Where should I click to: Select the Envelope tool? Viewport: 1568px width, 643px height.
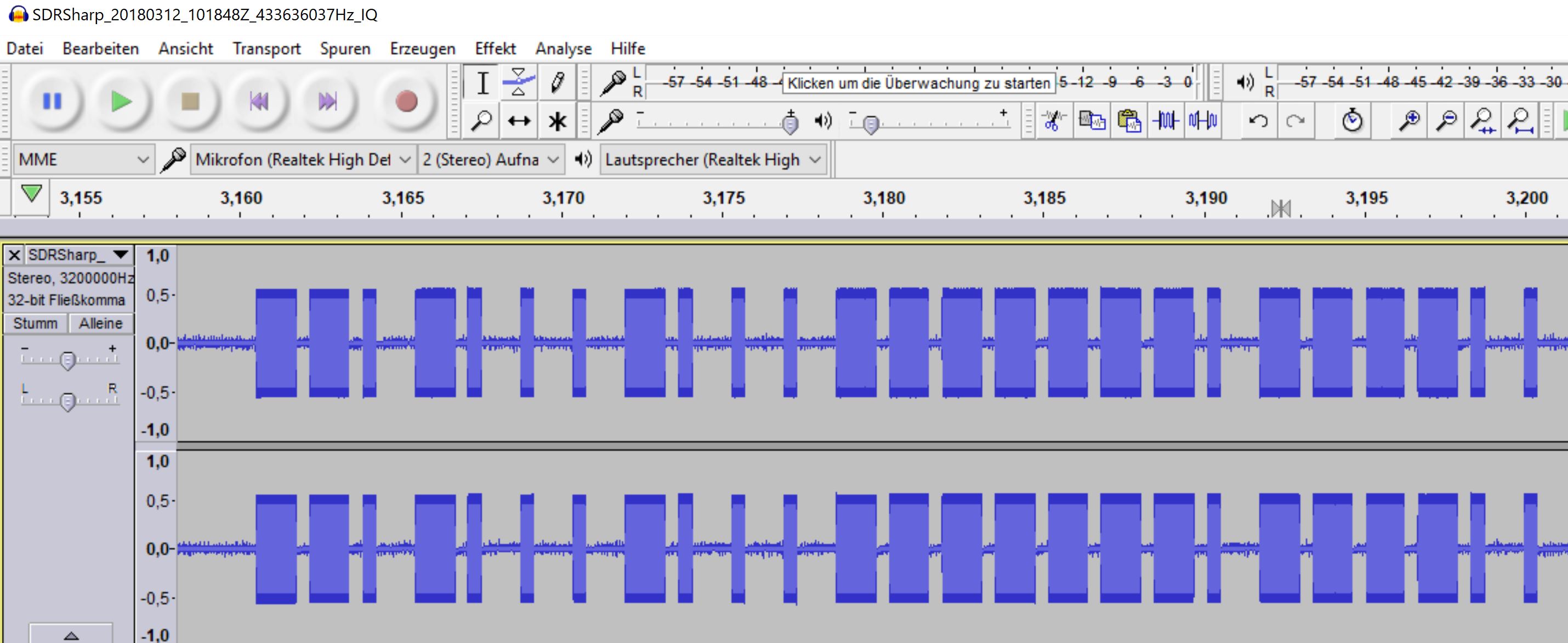coord(519,83)
